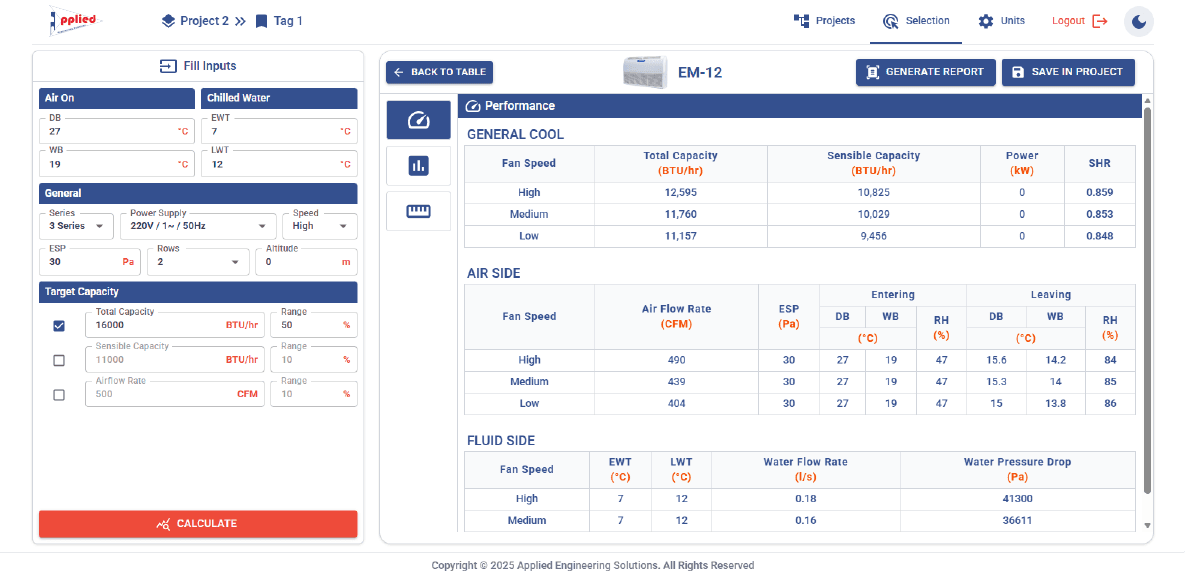Switch to the Units tab
This screenshot has width=1185, height=576.
(1001, 21)
